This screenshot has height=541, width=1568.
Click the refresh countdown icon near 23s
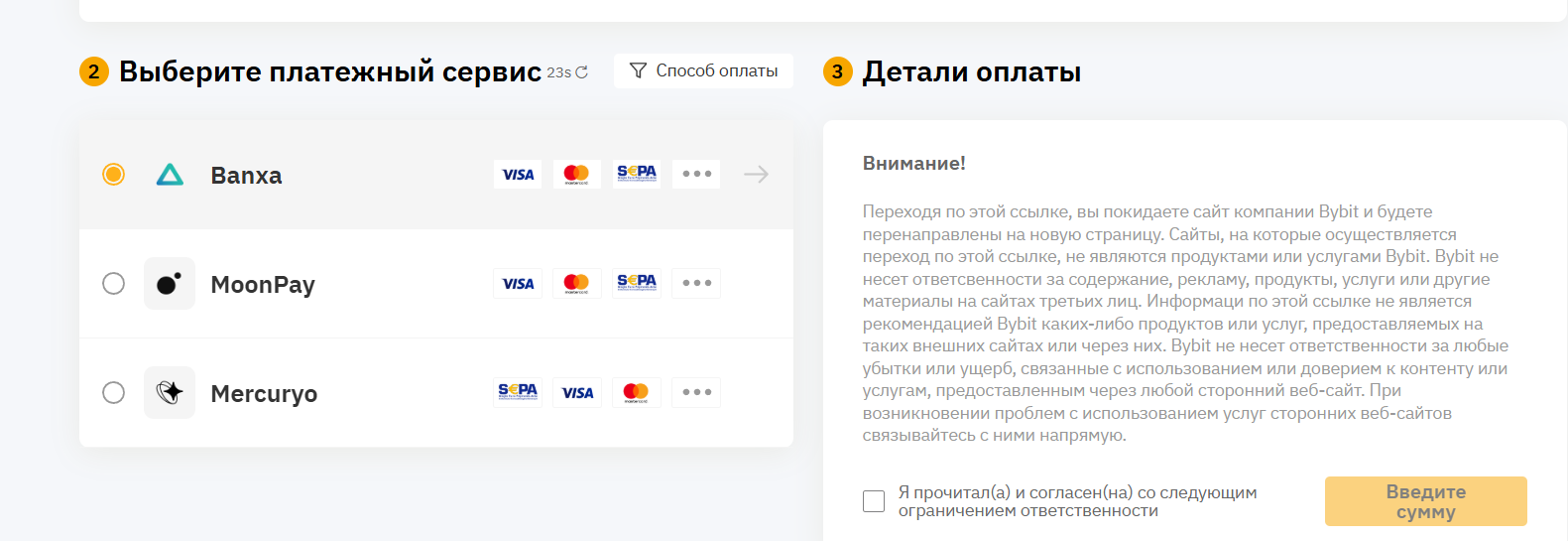(x=582, y=72)
